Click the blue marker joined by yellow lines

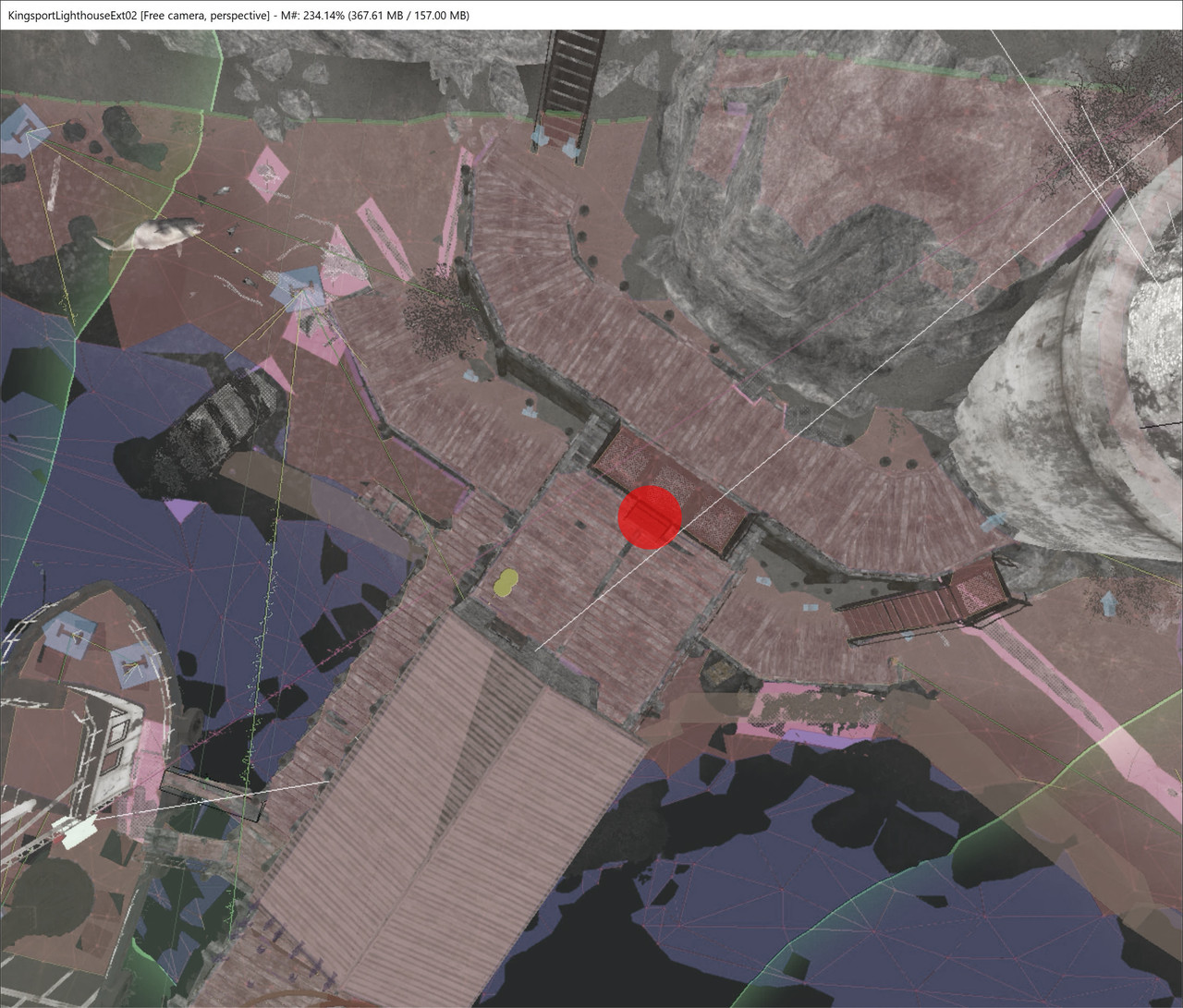click(x=298, y=289)
